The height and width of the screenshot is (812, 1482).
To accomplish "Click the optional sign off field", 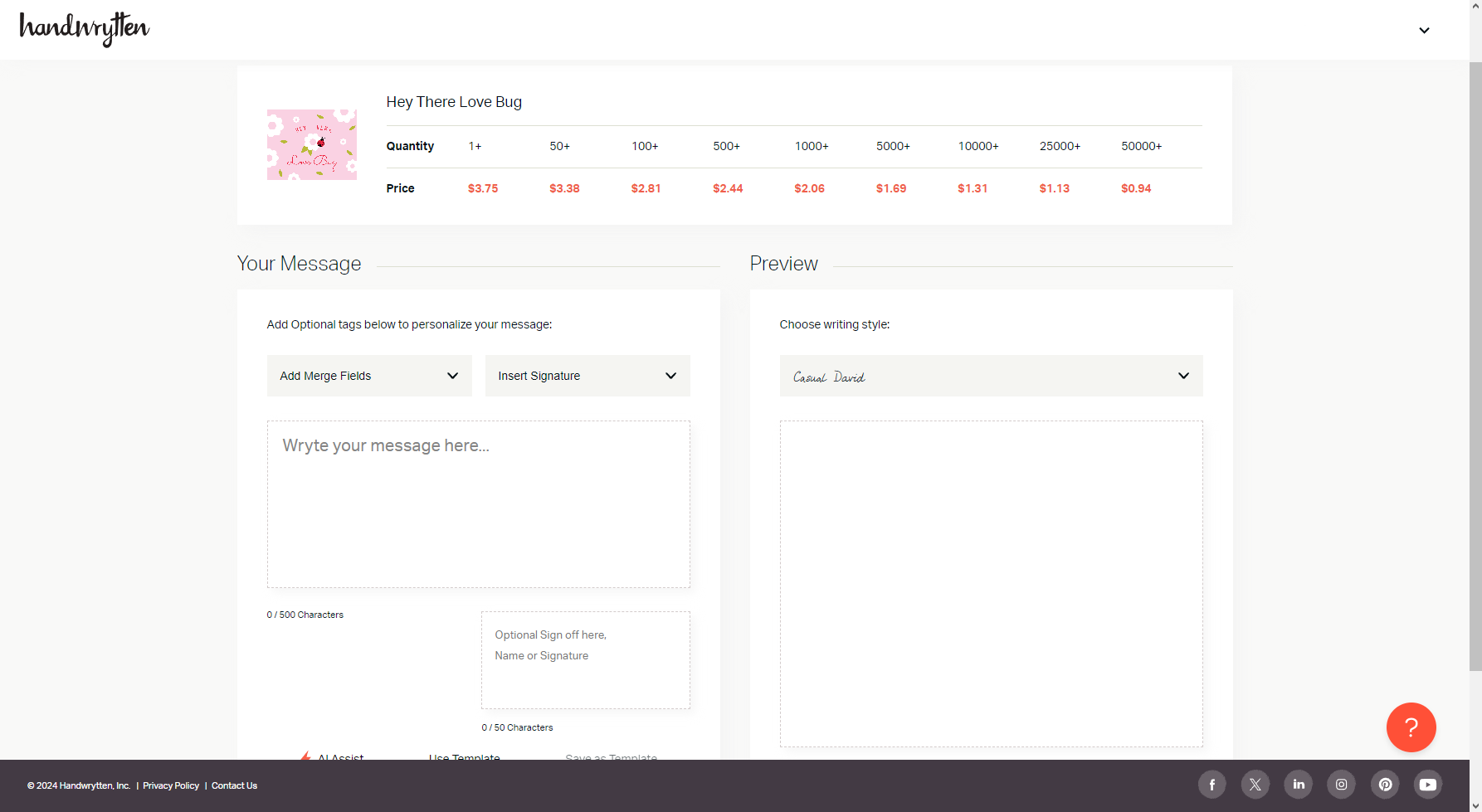I will [585, 659].
